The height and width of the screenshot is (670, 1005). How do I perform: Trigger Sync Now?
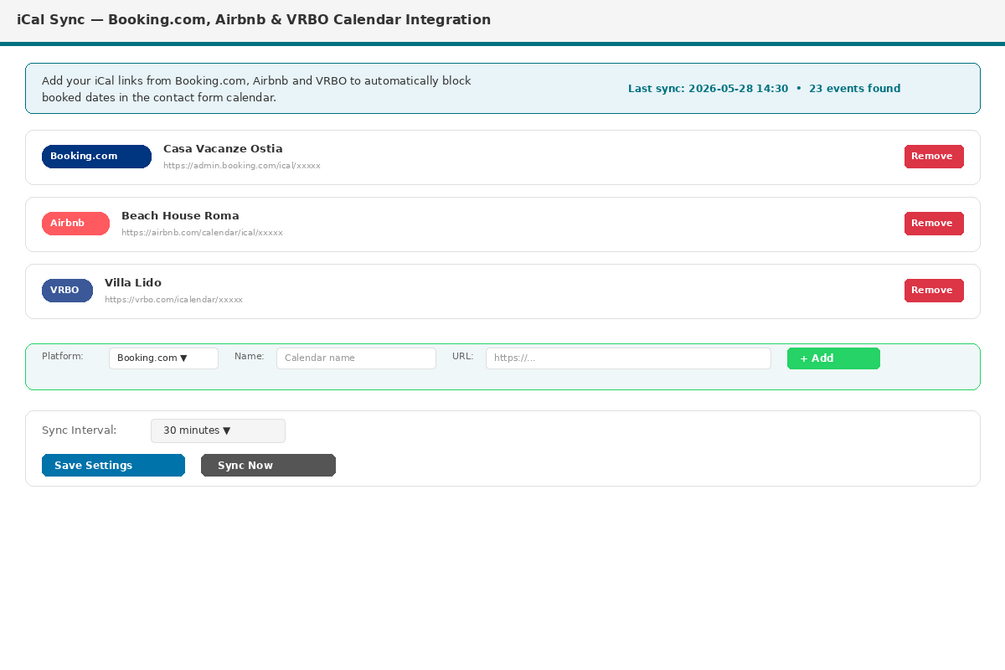point(268,465)
